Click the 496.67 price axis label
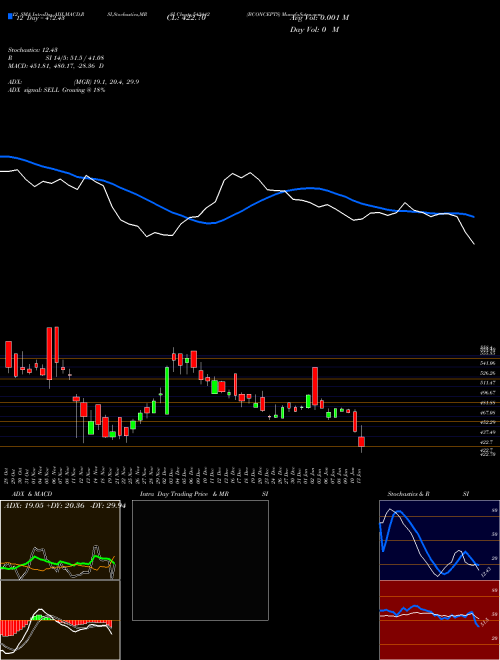Image resolution: width=500 pixels, height=660 pixels. (x=489, y=392)
